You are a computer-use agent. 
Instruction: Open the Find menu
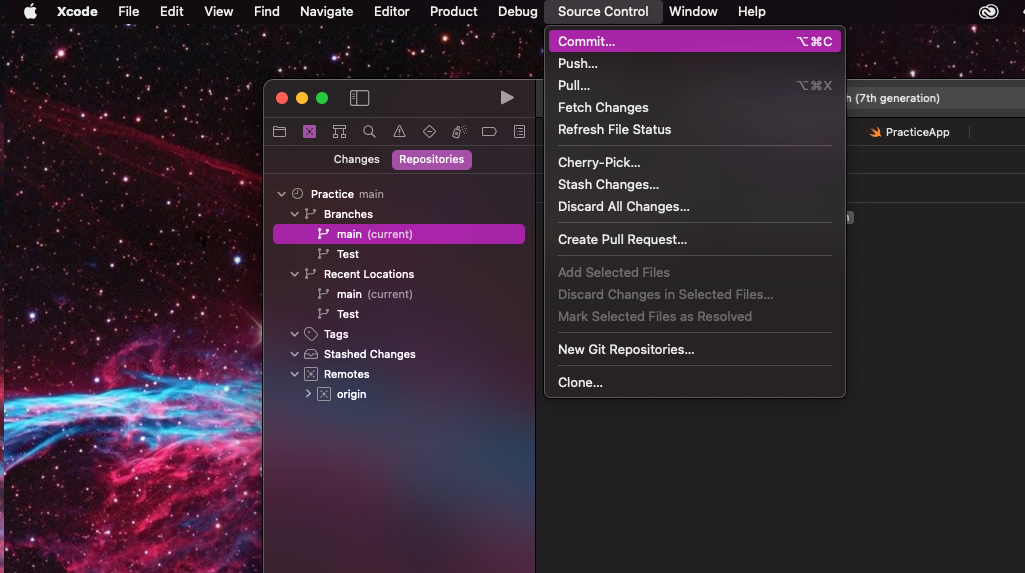(267, 11)
